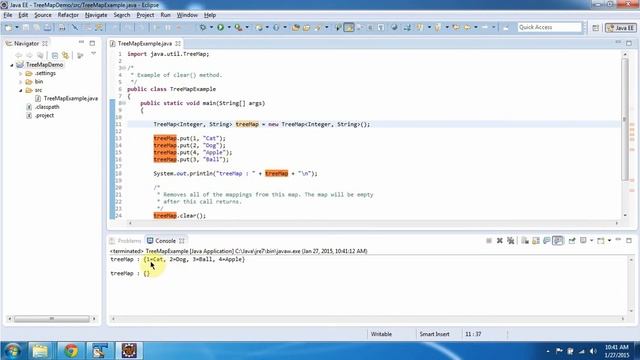Screen dimensions: 640x360
Task: Select the Java EE perspective button
Action: coord(621,28)
